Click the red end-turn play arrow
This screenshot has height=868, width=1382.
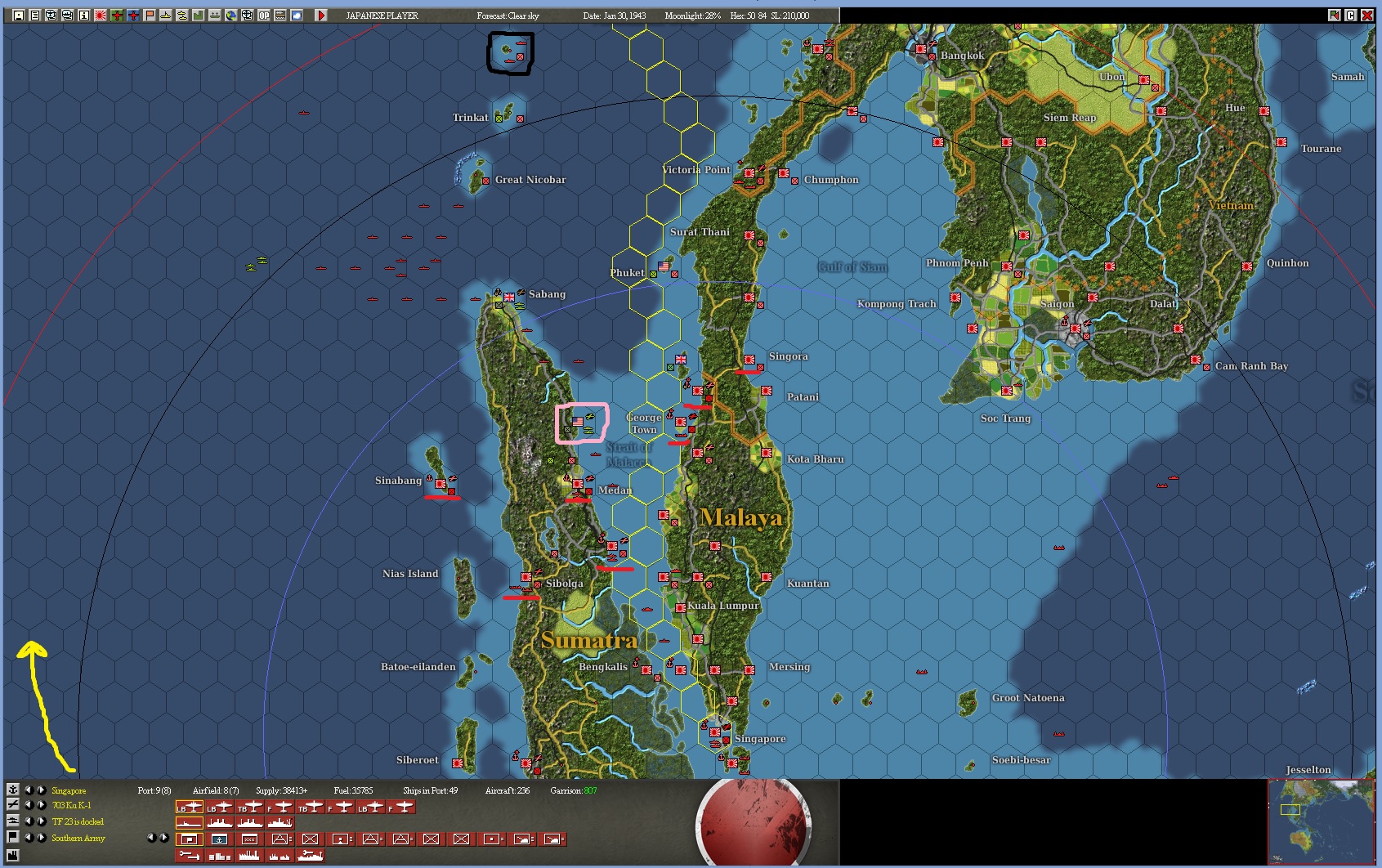click(x=321, y=16)
